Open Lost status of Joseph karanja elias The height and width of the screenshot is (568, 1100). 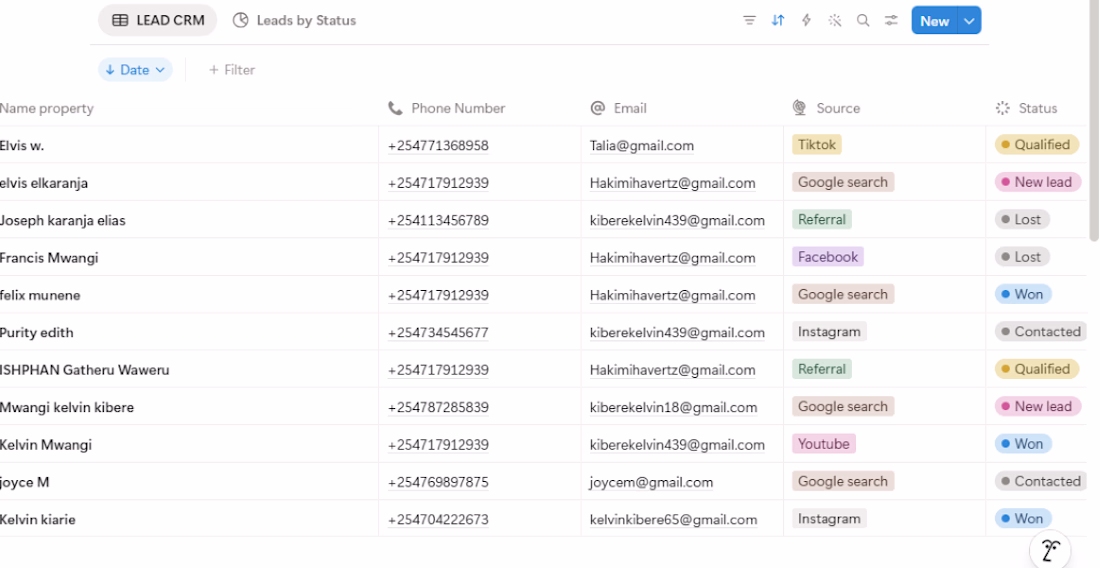point(1022,219)
